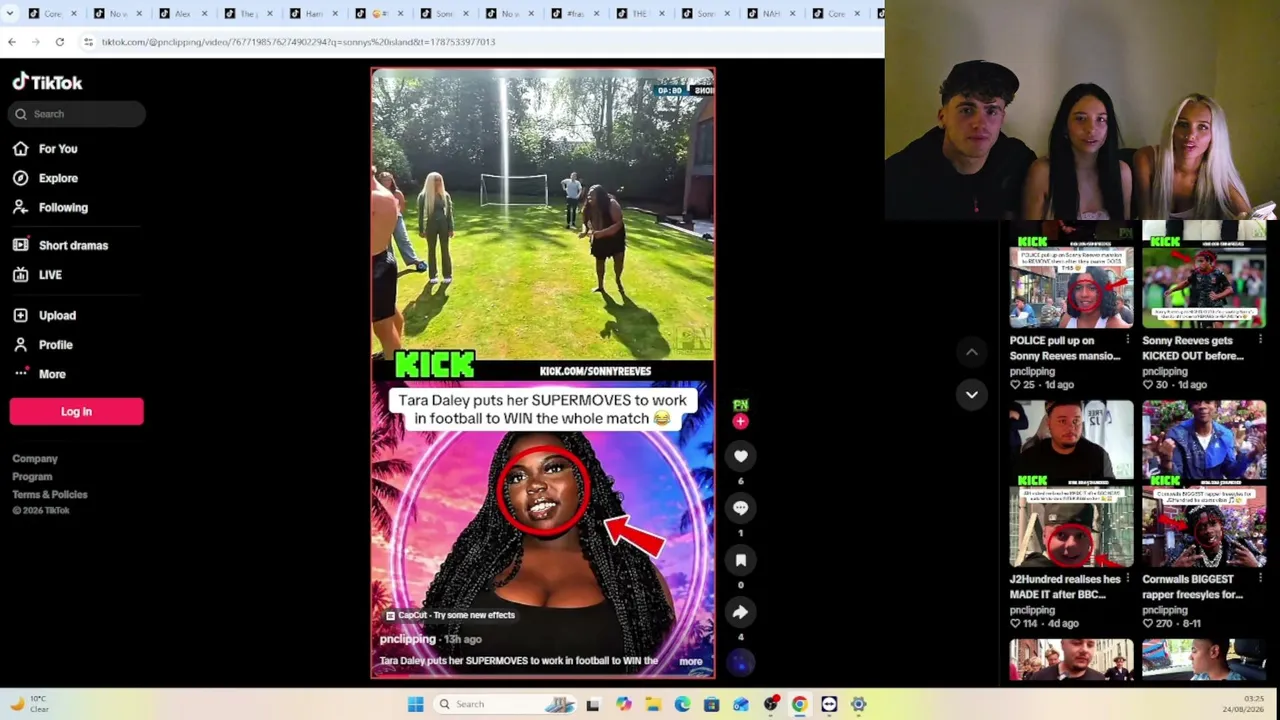Viewport: 1280px width, 720px height.
Task: Switch to the #fras tab
Action: 575,13
